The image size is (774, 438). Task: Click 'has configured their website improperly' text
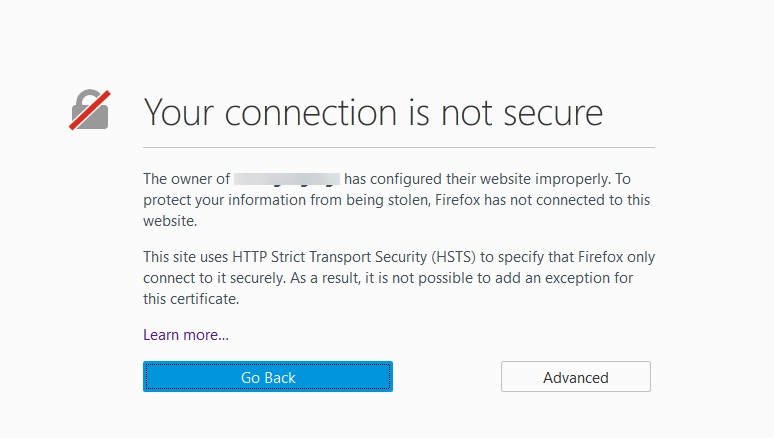(477, 179)
